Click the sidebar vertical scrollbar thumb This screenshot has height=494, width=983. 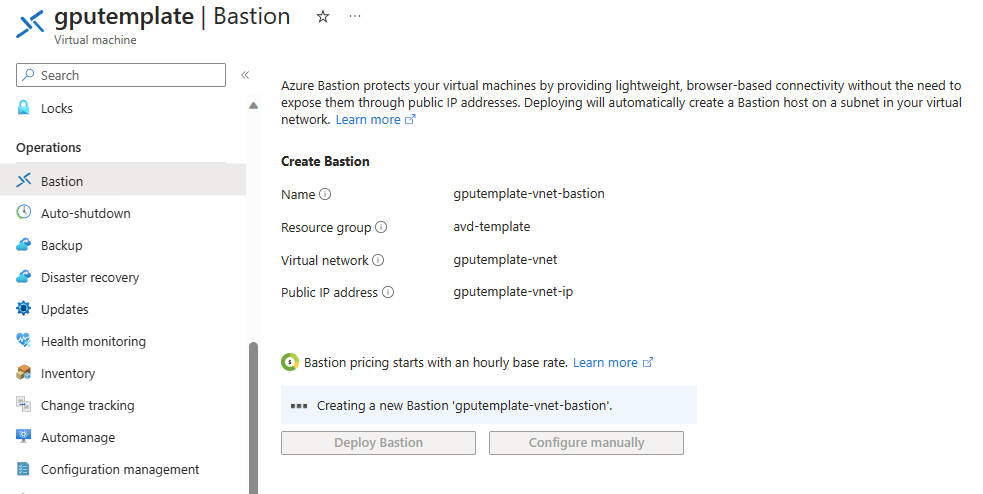(253, 418)
